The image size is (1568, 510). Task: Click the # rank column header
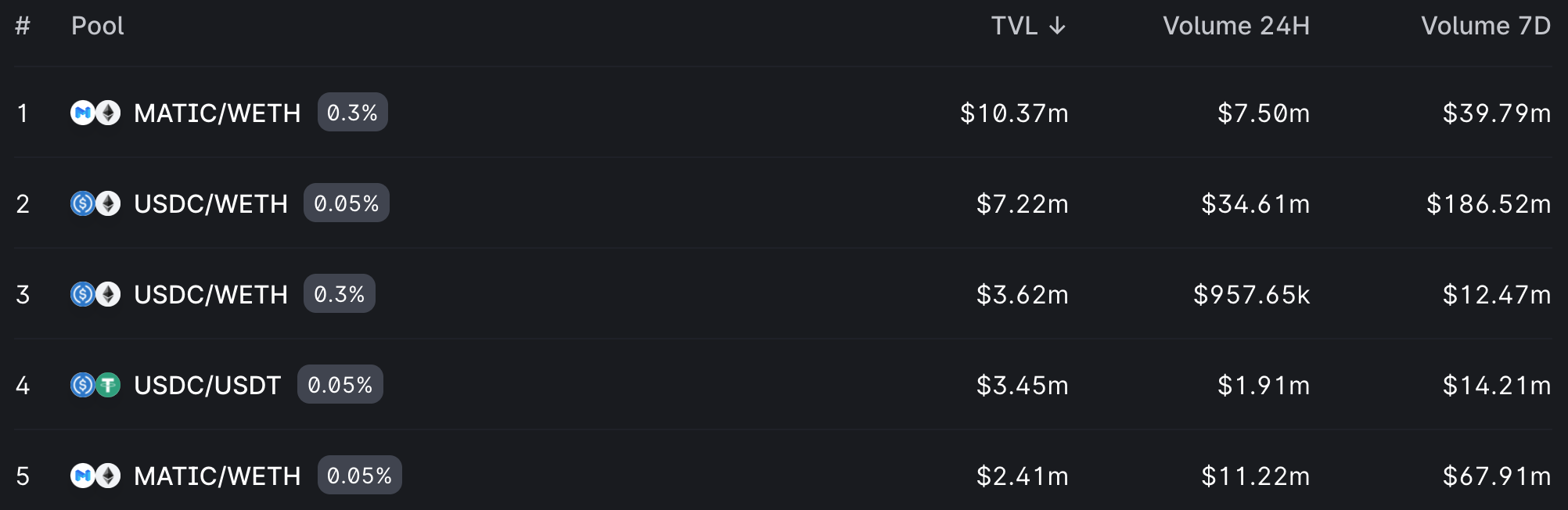(23, 26)
